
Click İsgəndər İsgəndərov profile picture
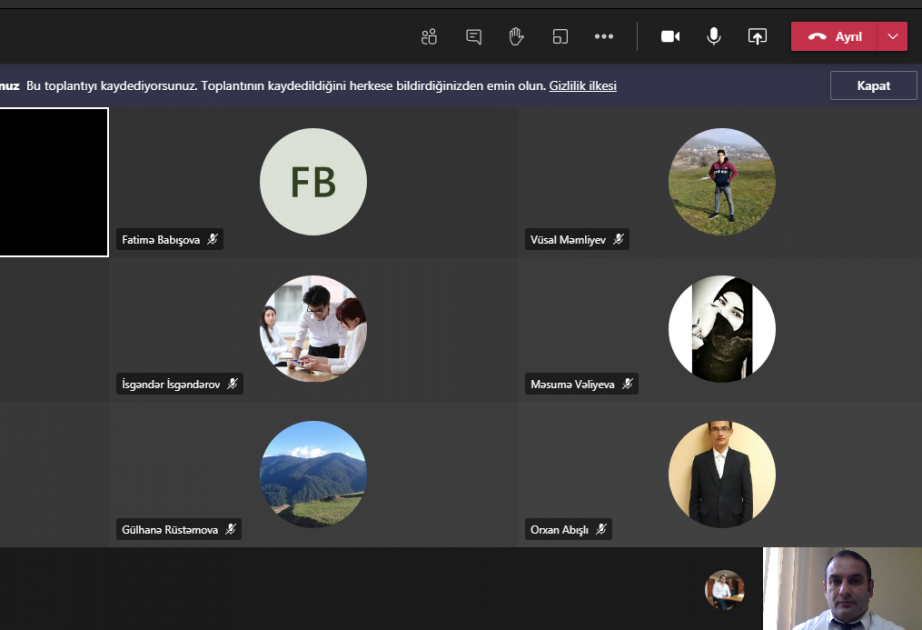pos(313,329)
